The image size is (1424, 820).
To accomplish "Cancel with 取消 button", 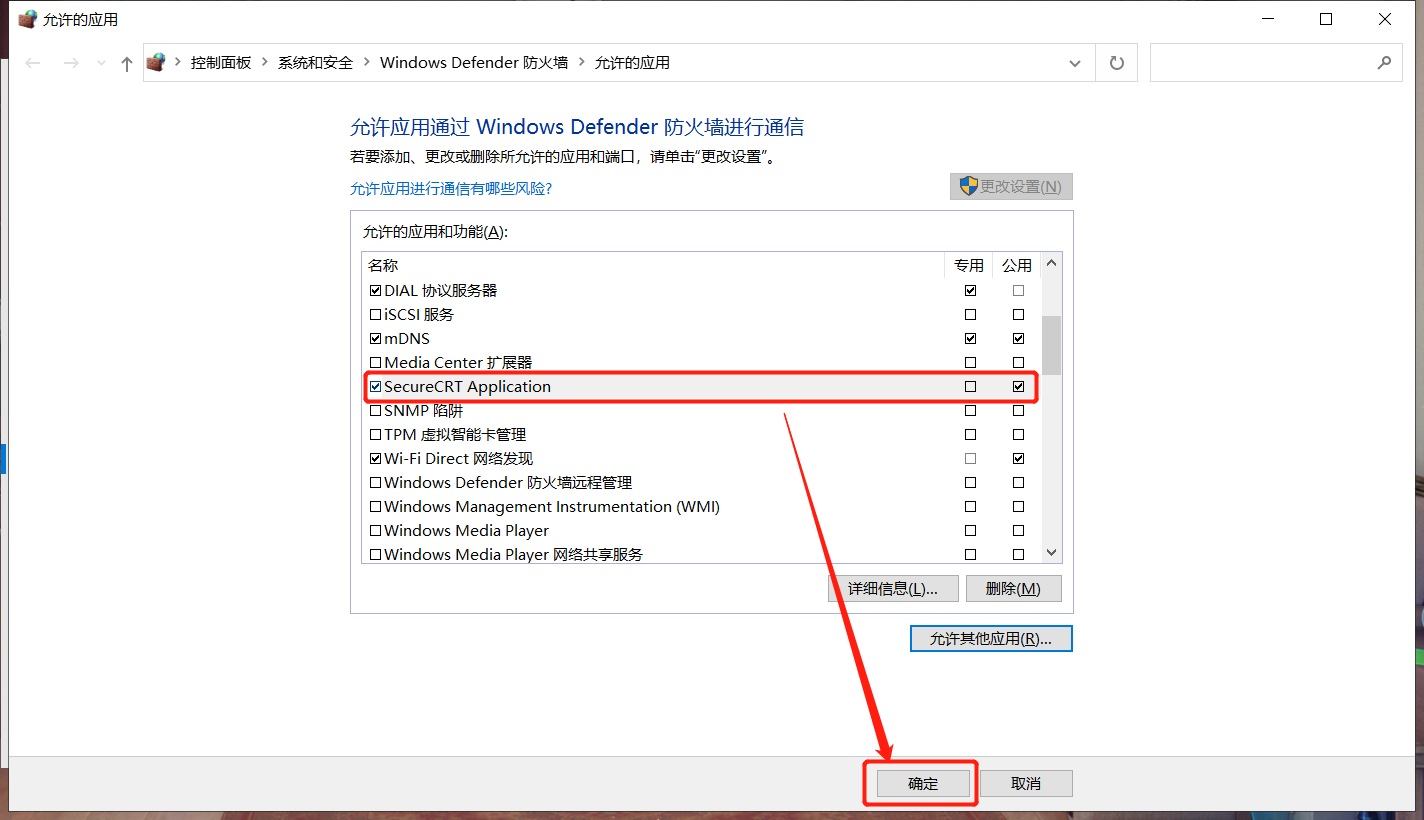I will point(1026,783).
